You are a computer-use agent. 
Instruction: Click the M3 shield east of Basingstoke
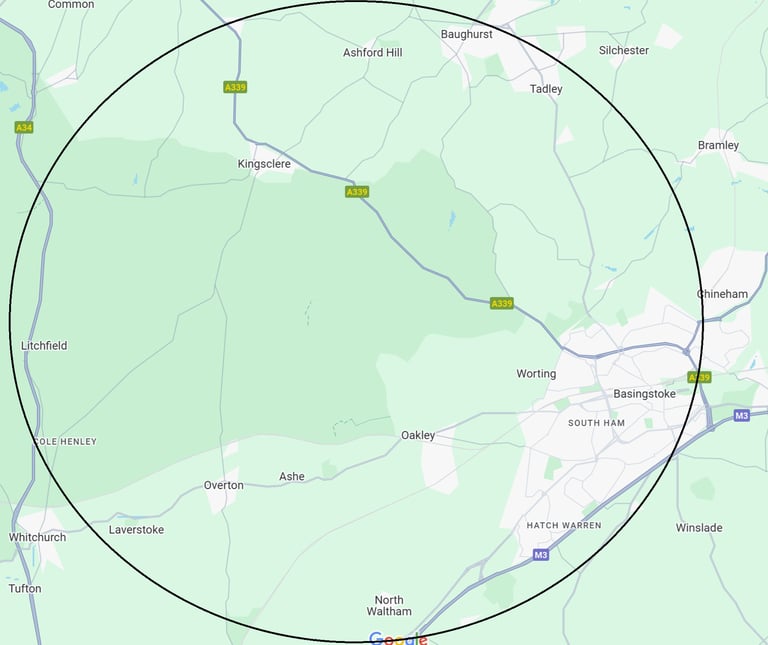pyautogui.click(x=742, y=416)
